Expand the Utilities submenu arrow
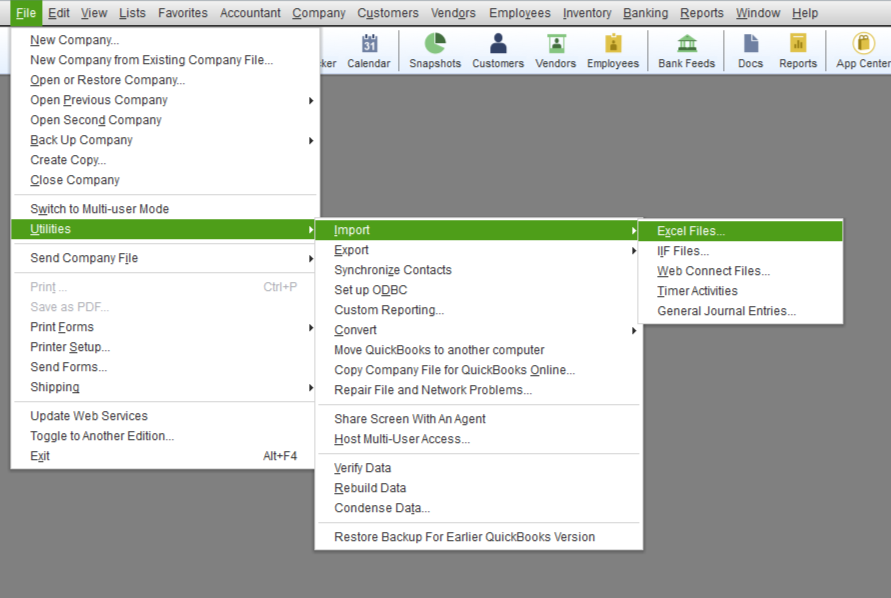The image size is (891, 598). point(311,230)
